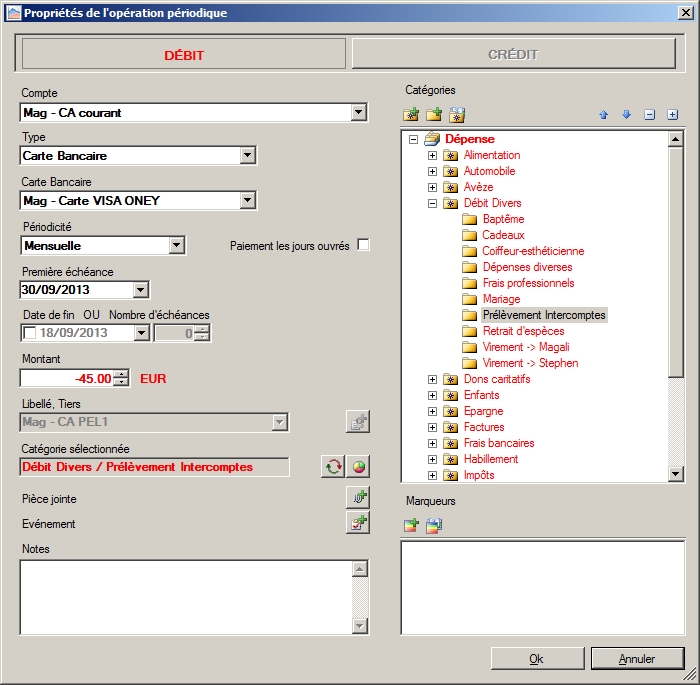Select Coiffeur-esthéticienne category
The height and width of the screenshot is (685, 700).
pyautogui.click(x=533, y=251)
